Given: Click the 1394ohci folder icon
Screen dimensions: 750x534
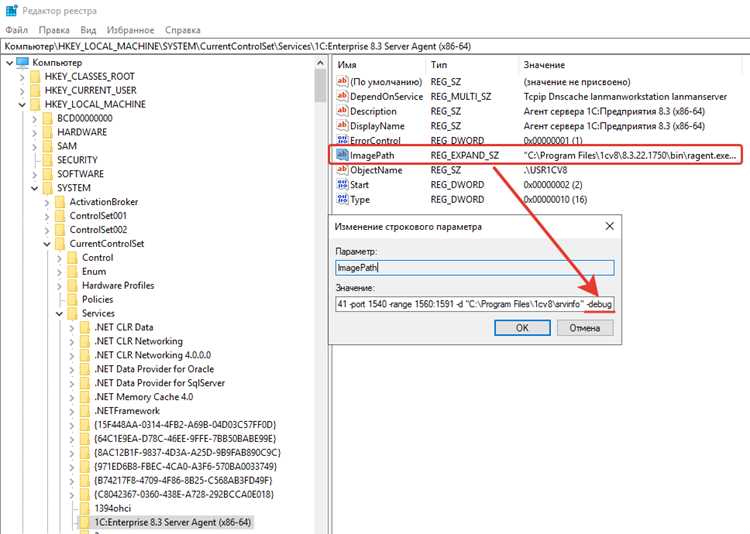Looking at the screenshot, I should pos(85,508).
